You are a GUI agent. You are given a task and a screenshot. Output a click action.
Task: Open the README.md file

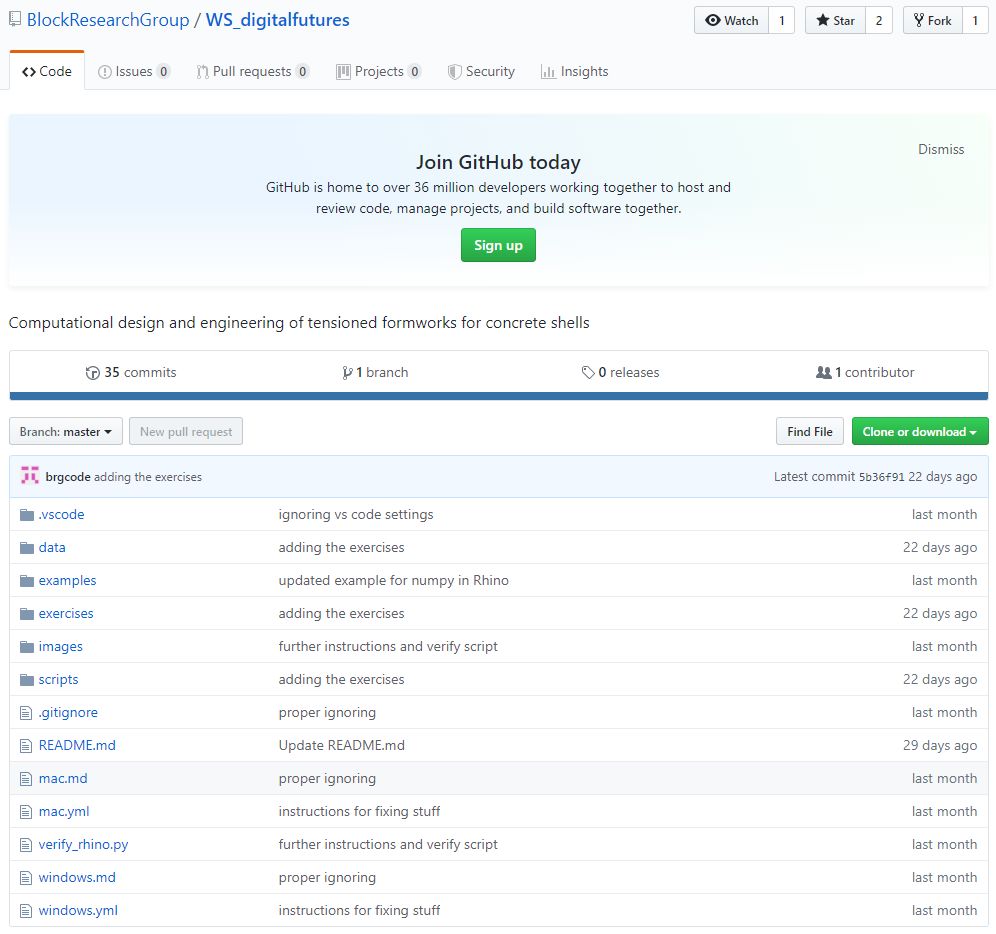point(77,746)
